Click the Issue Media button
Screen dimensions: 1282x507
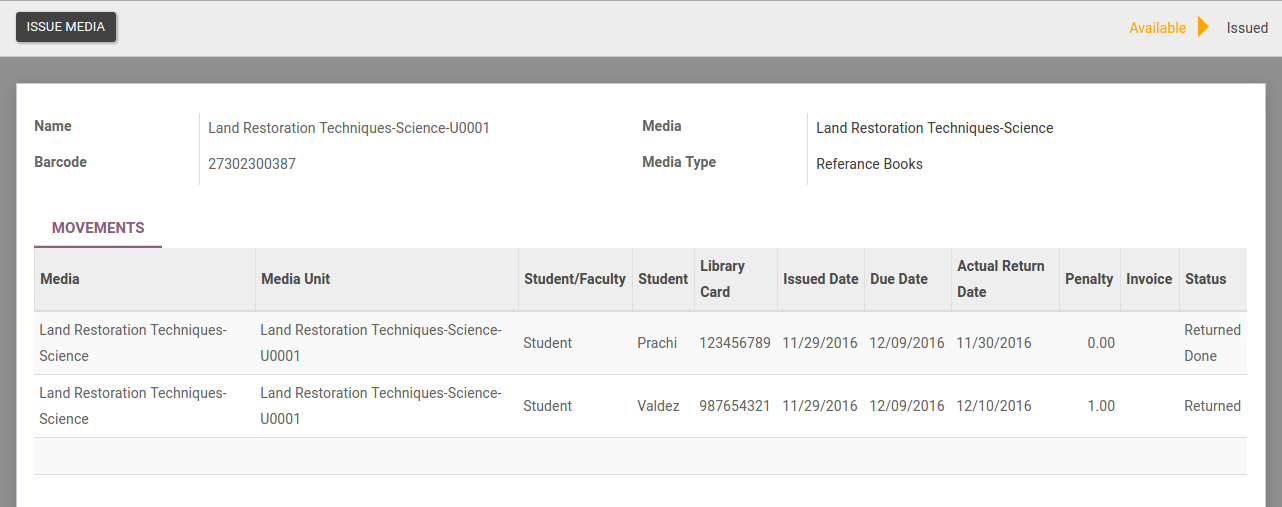click(66, 27)
